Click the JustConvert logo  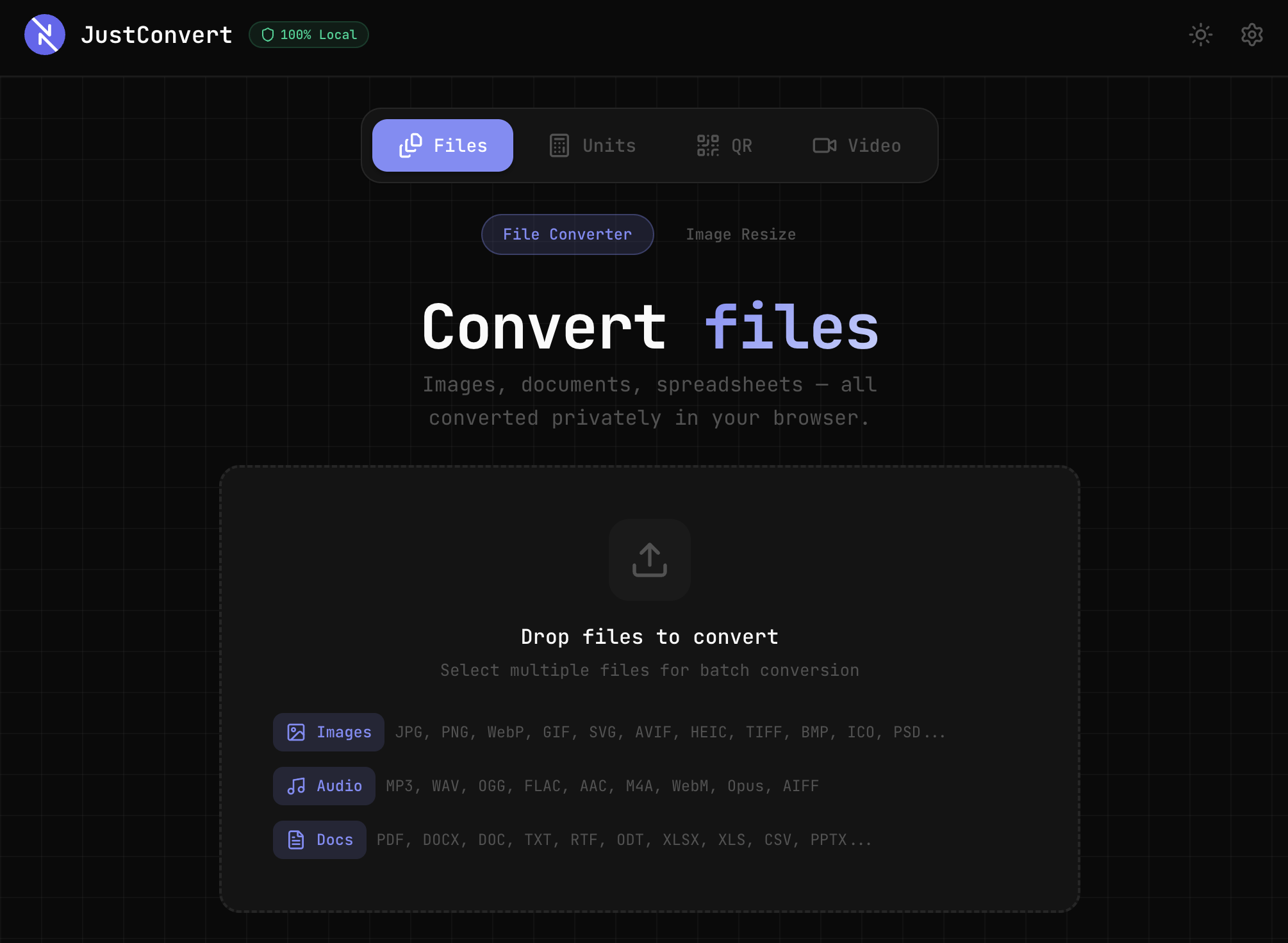point(44,35)
